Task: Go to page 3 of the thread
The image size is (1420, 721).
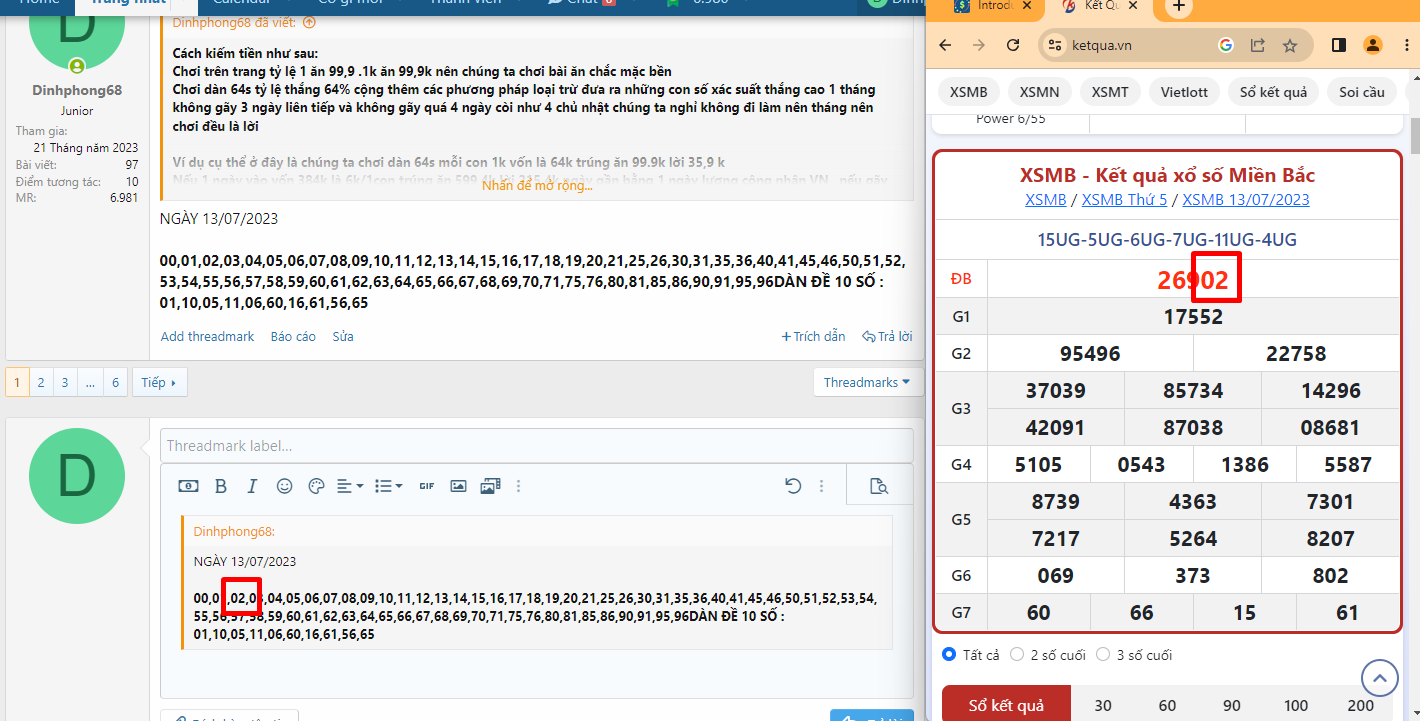Action: point(65,382)
